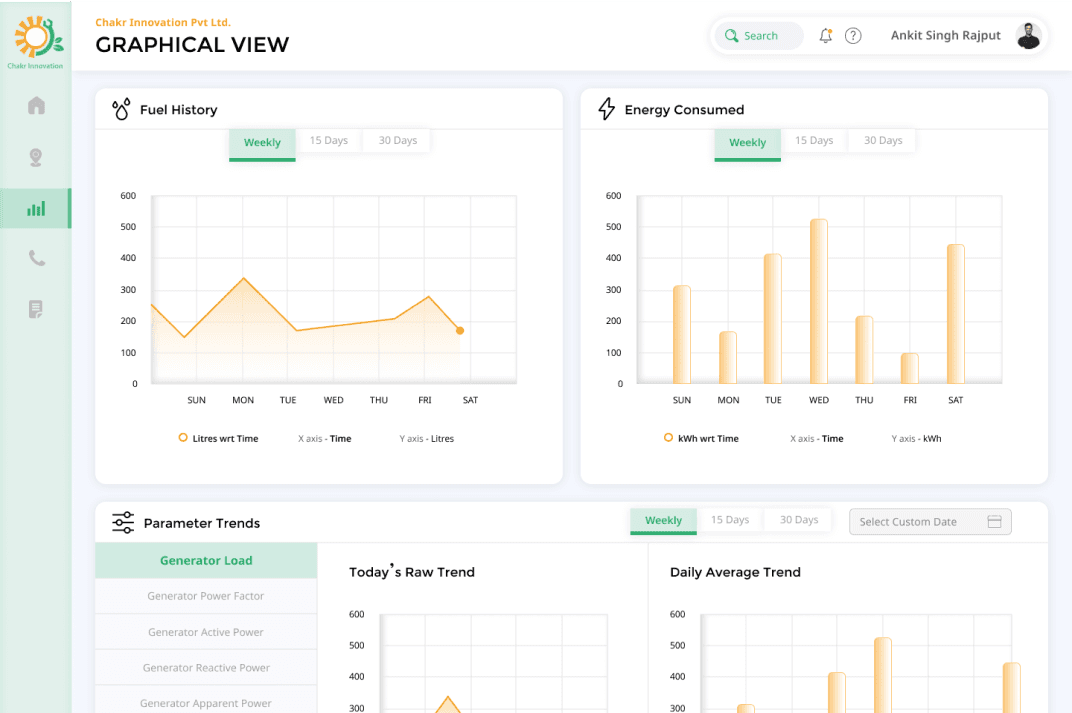
Task: Click the SAT bar in Energy Consumed
Action: coord(956,314)
